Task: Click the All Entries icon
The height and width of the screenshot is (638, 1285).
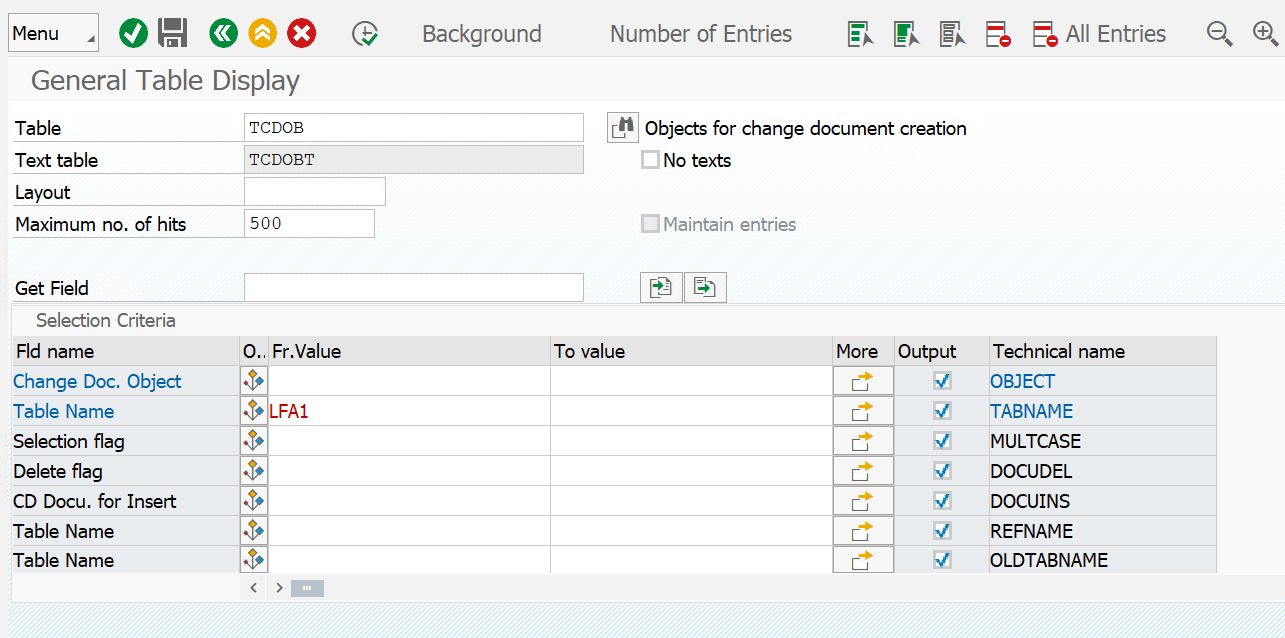Action: pos(1044,33)
